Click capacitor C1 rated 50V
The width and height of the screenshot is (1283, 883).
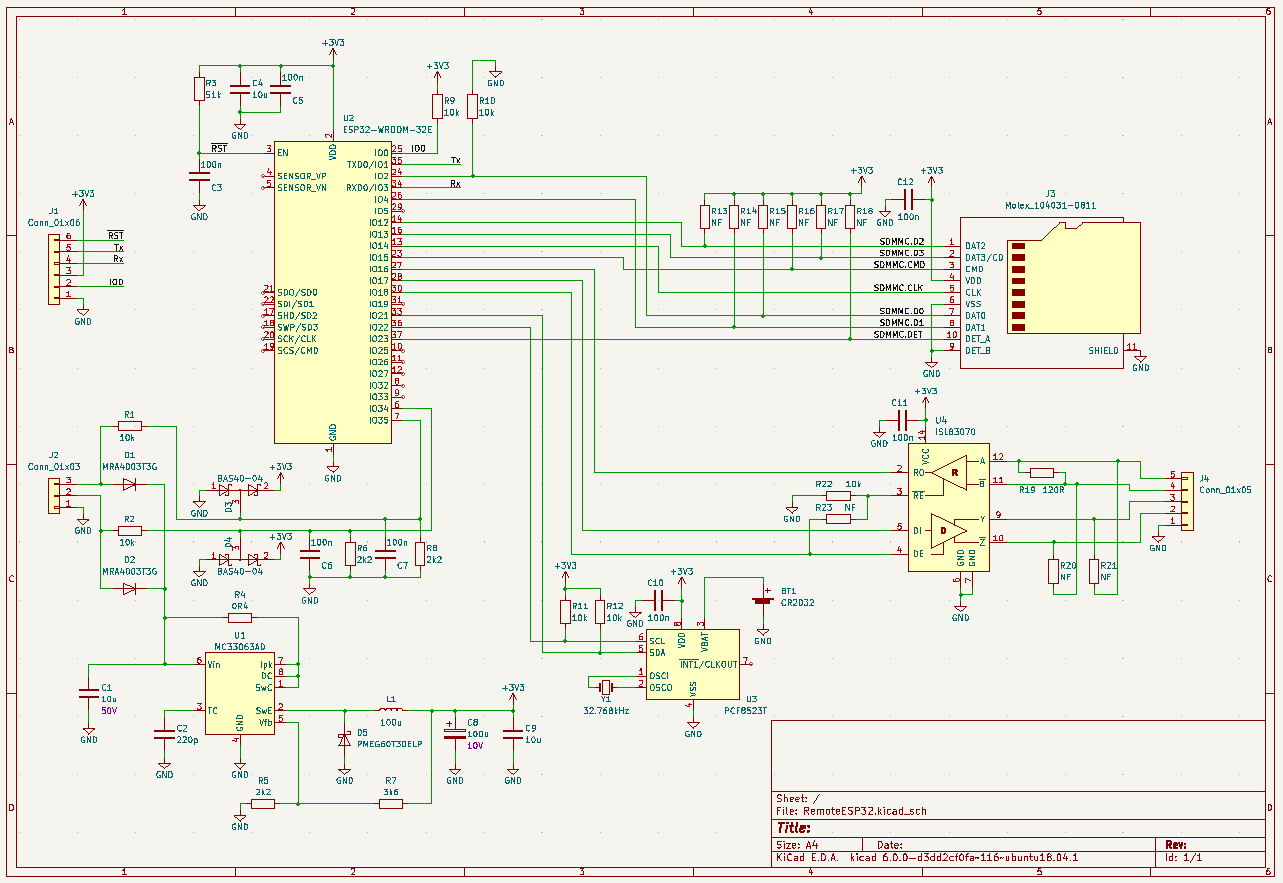[x=89, y=692]
